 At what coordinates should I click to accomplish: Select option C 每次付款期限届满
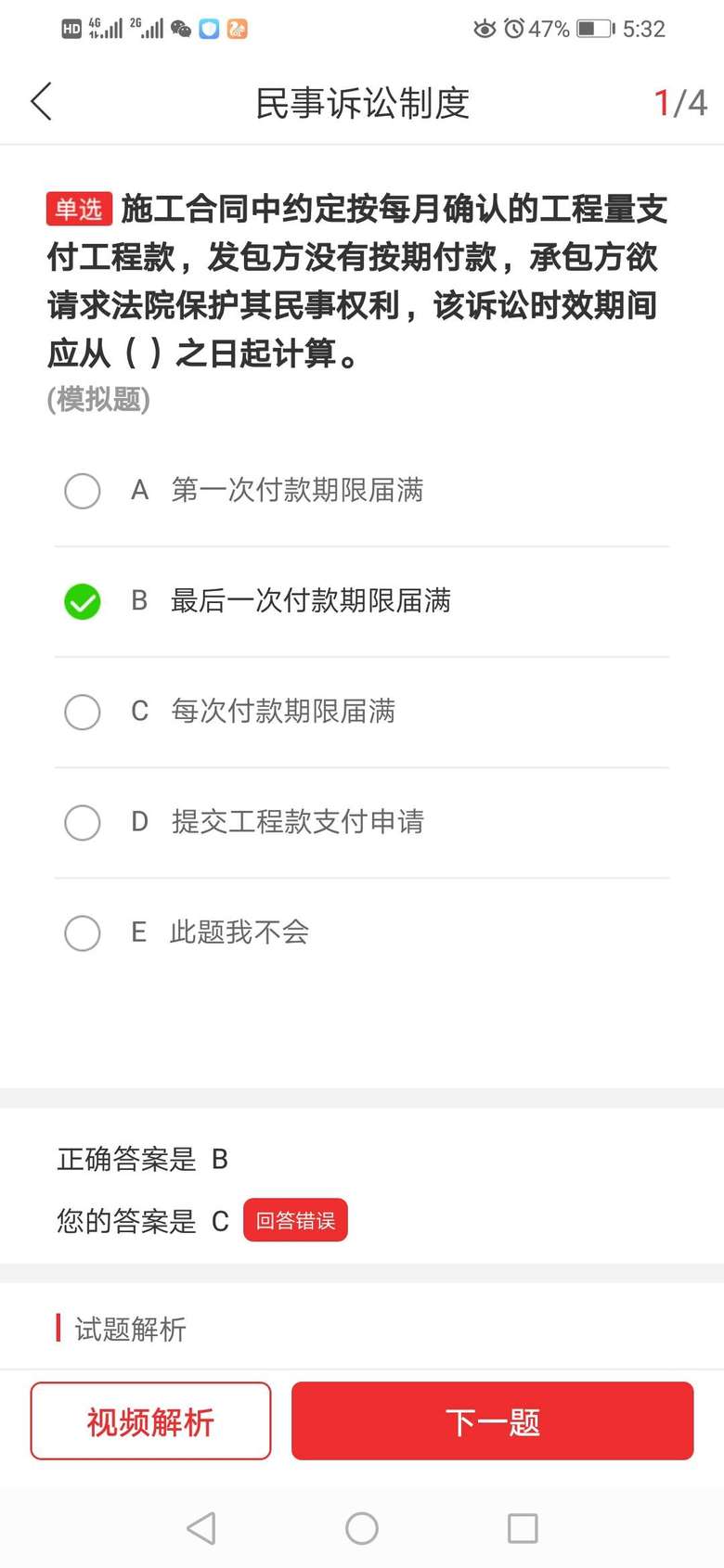tap(83, 712)
